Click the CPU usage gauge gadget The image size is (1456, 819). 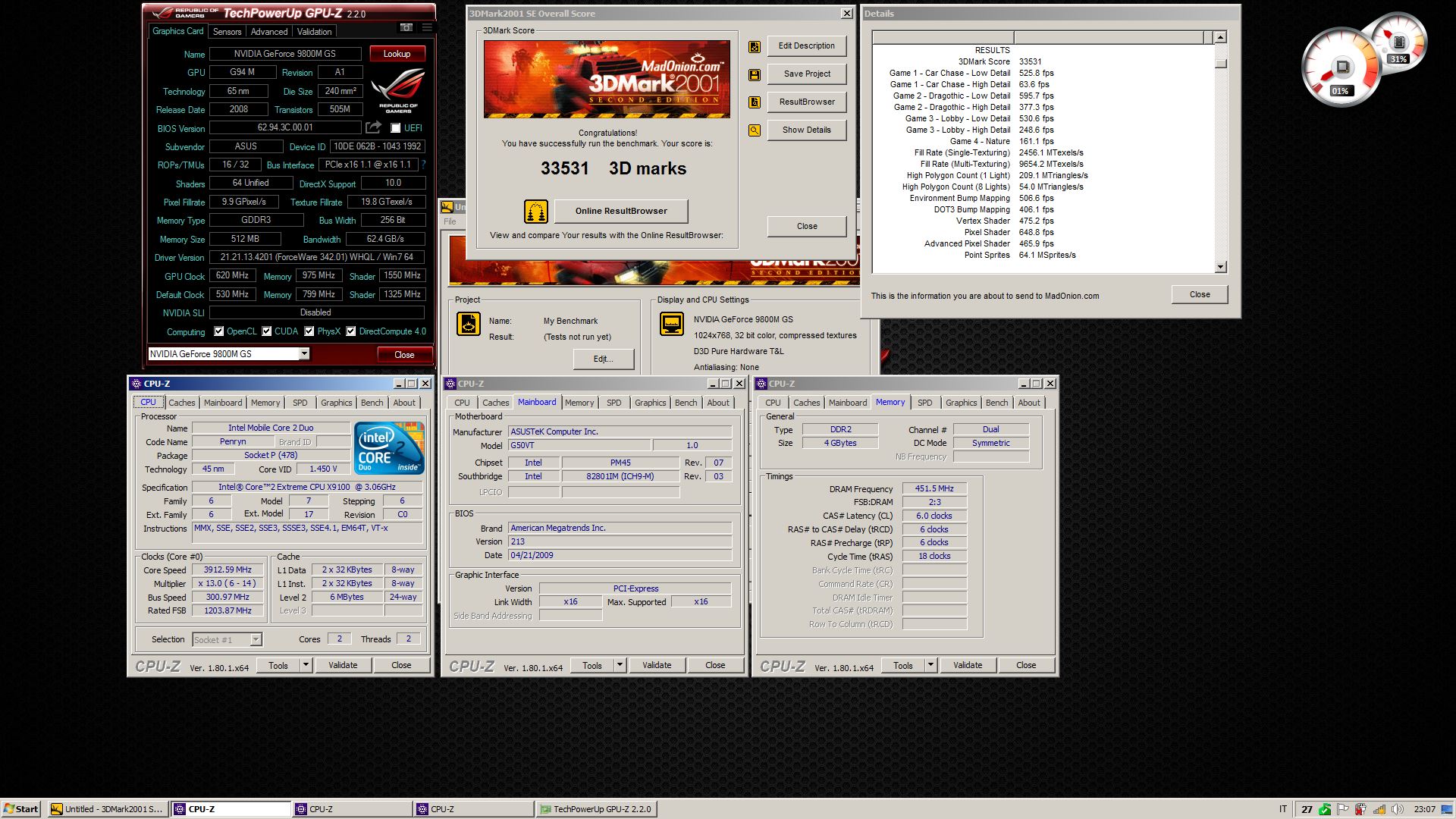click(x=1341, y=68)
